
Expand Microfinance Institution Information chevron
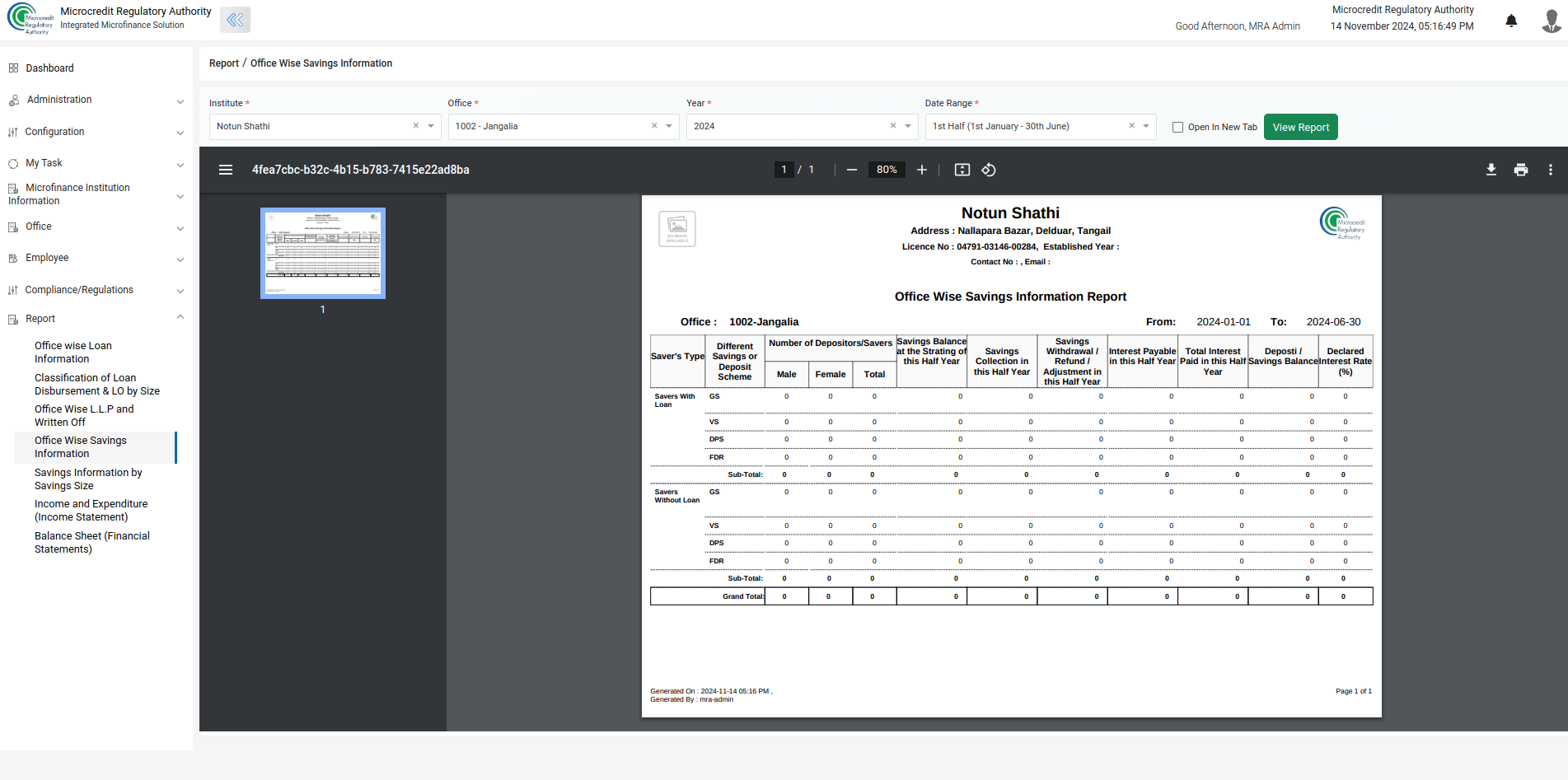[x=180, y=196]
